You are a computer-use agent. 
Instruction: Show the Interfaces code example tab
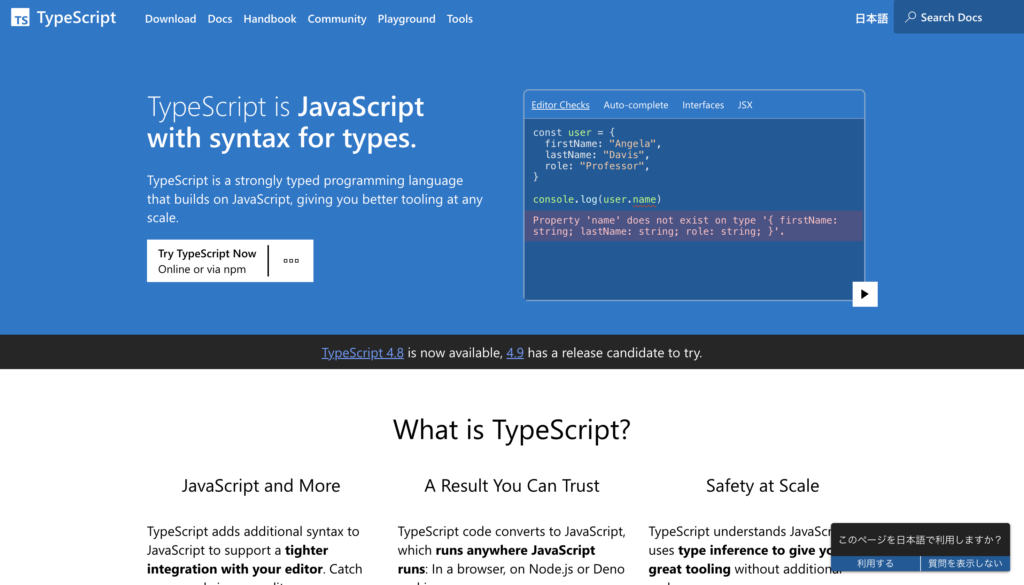(x=703, y=105)
